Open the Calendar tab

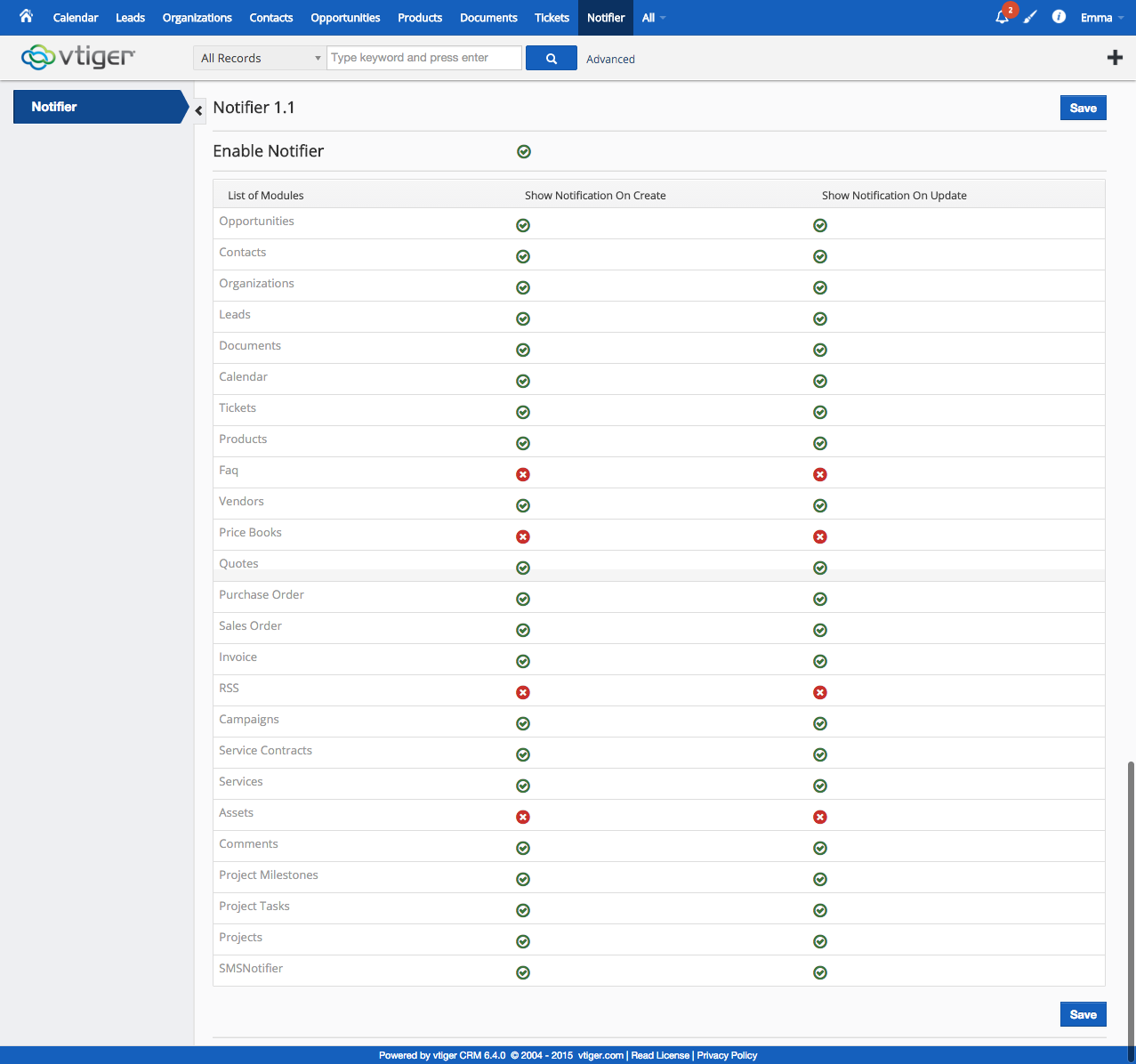(76, 18)
